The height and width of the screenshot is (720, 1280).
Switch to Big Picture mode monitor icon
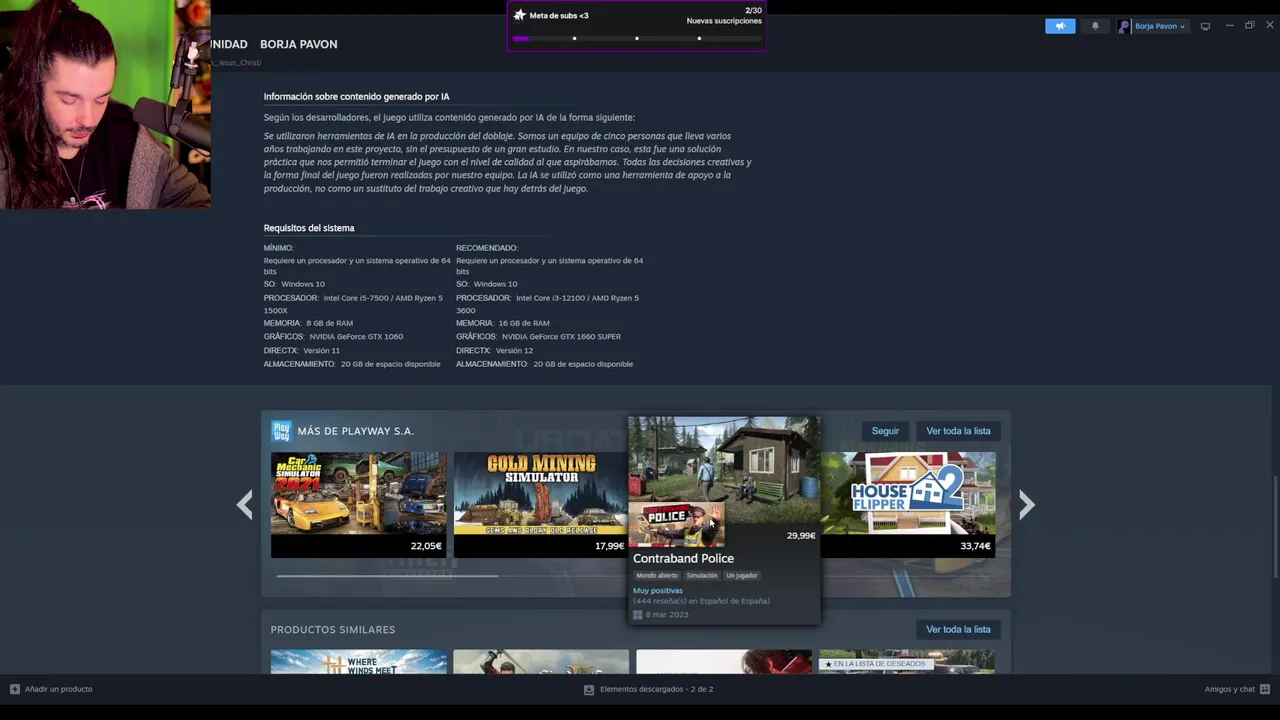pos(1205,26)
